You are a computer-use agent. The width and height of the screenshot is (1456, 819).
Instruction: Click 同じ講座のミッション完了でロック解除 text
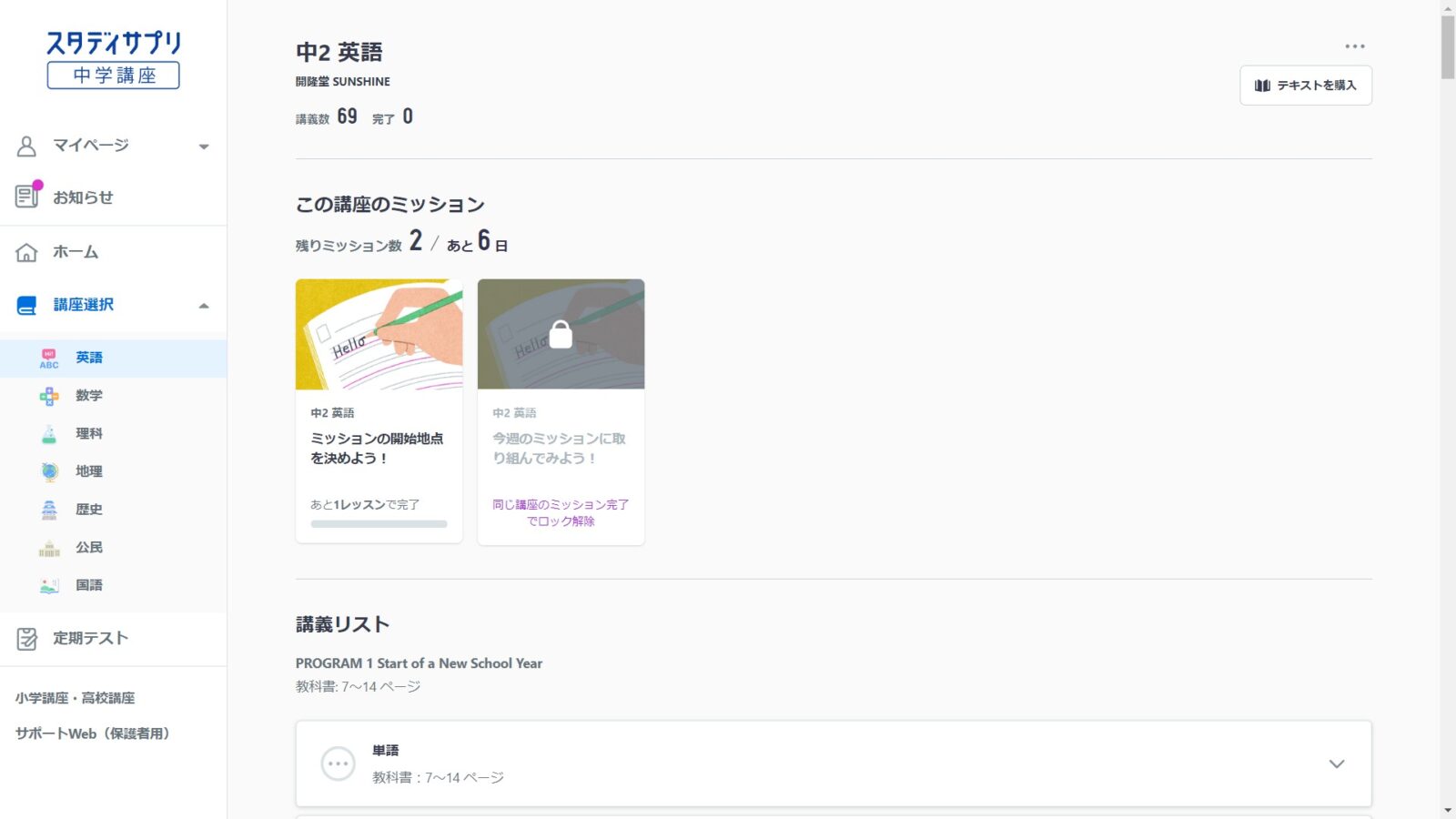pos(561,512)
